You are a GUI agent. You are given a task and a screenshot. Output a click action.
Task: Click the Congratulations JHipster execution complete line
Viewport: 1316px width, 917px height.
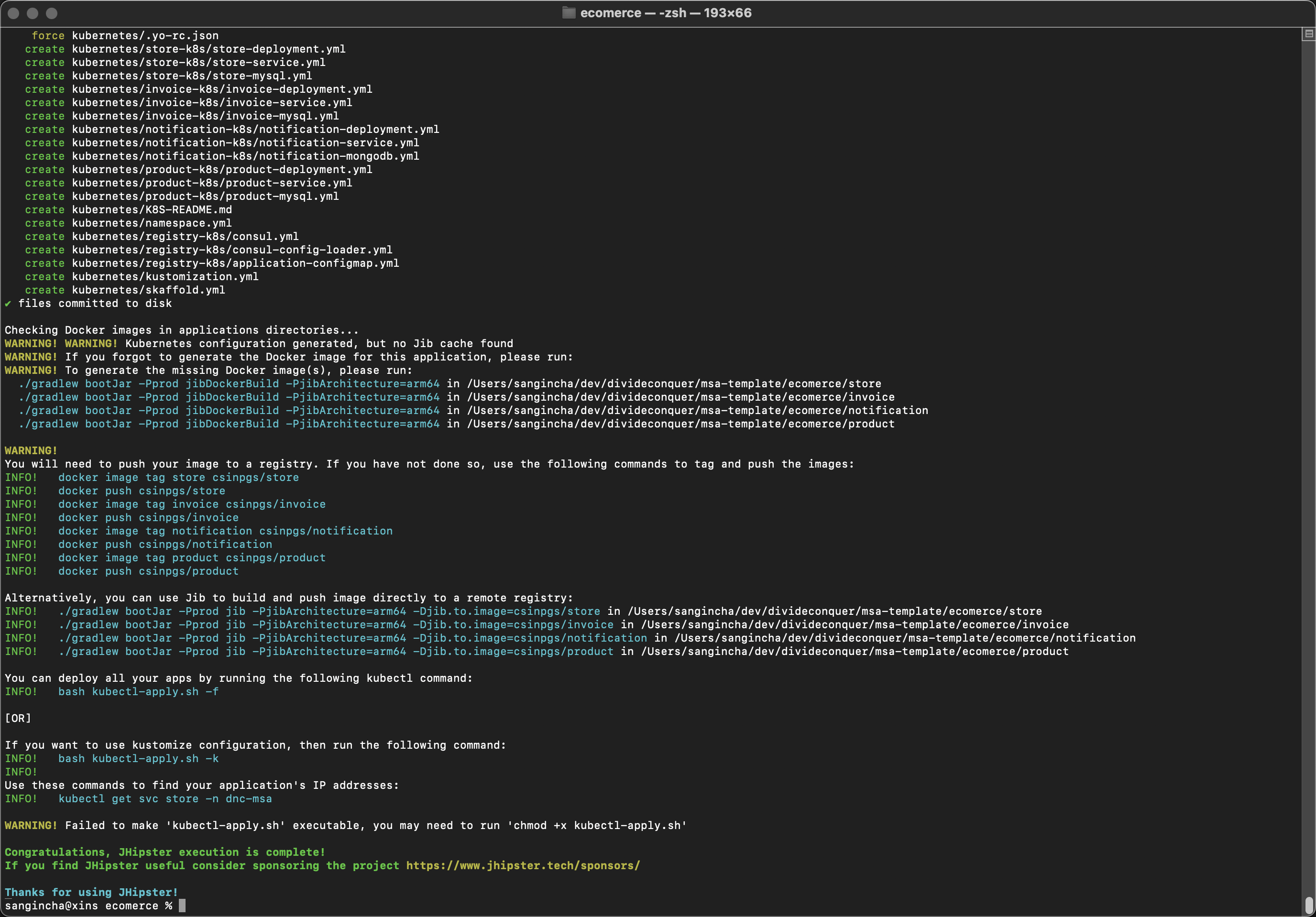coord(165,852)
